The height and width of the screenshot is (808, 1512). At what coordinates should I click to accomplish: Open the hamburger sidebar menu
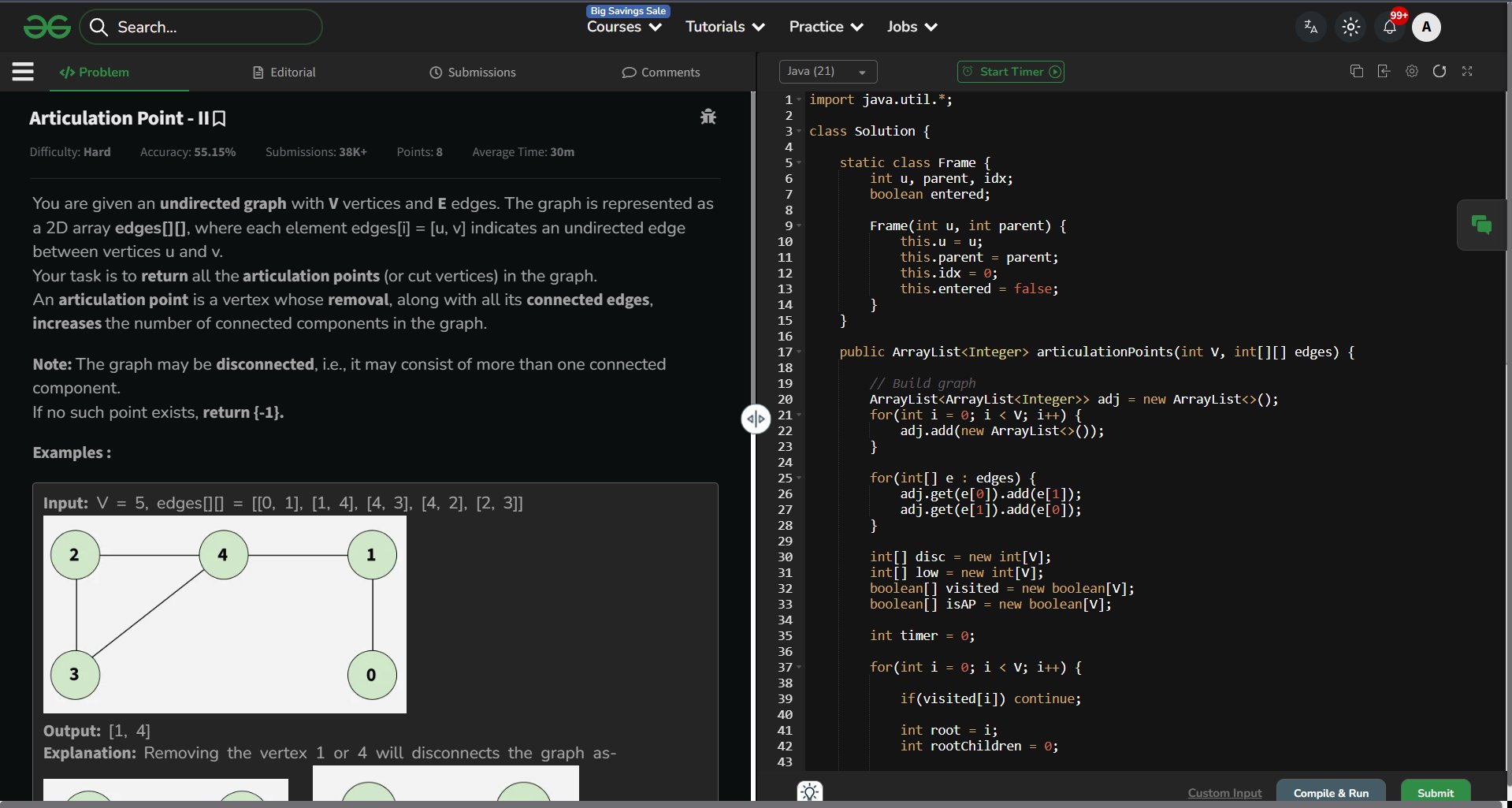[x=23, y=72]
